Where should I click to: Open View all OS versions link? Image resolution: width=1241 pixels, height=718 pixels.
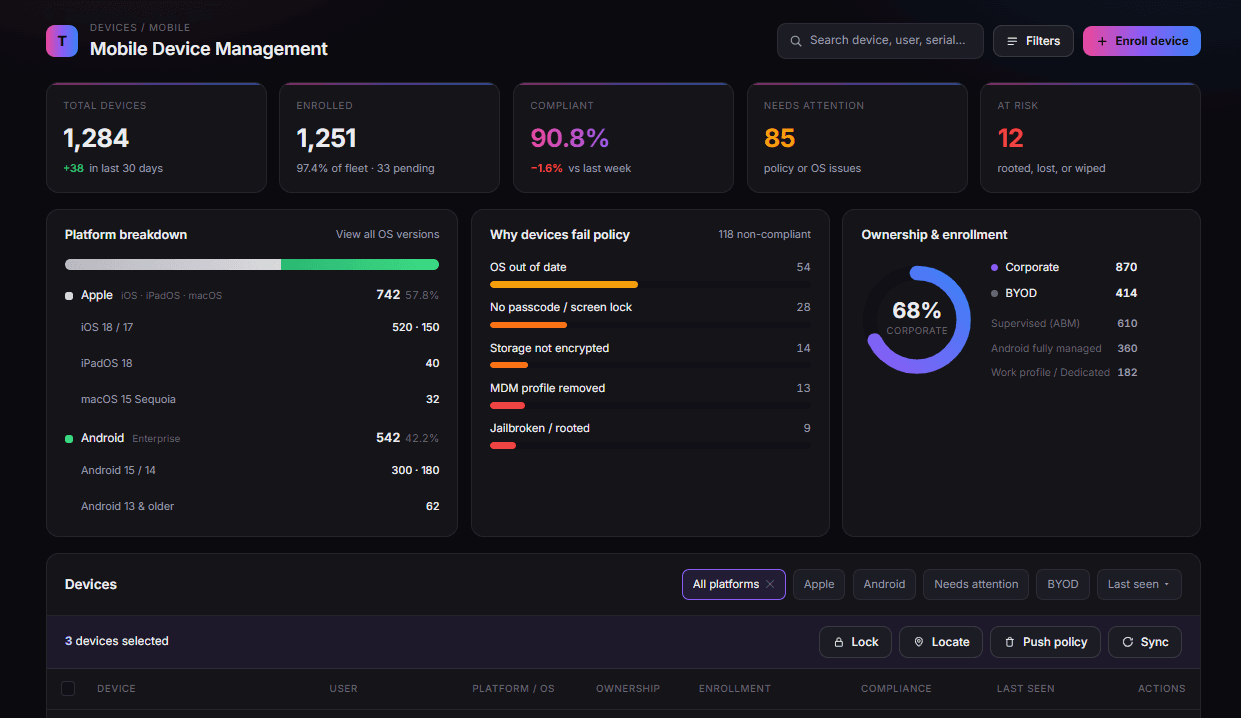click(387, 234)
